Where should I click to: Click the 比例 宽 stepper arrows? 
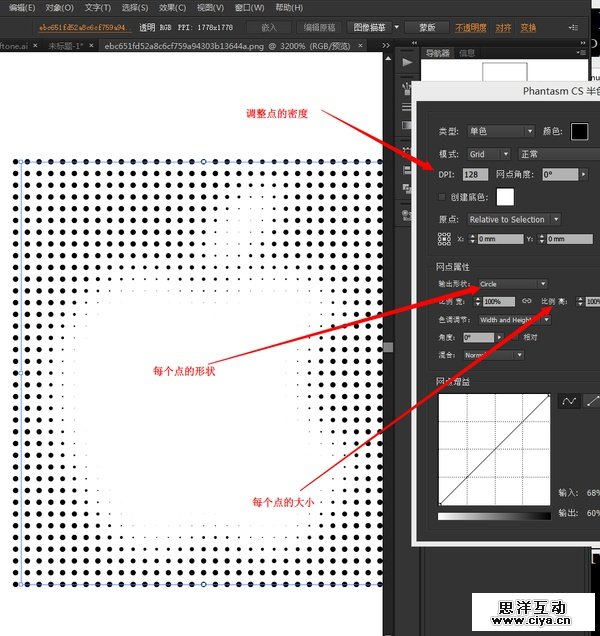point(477,301)
